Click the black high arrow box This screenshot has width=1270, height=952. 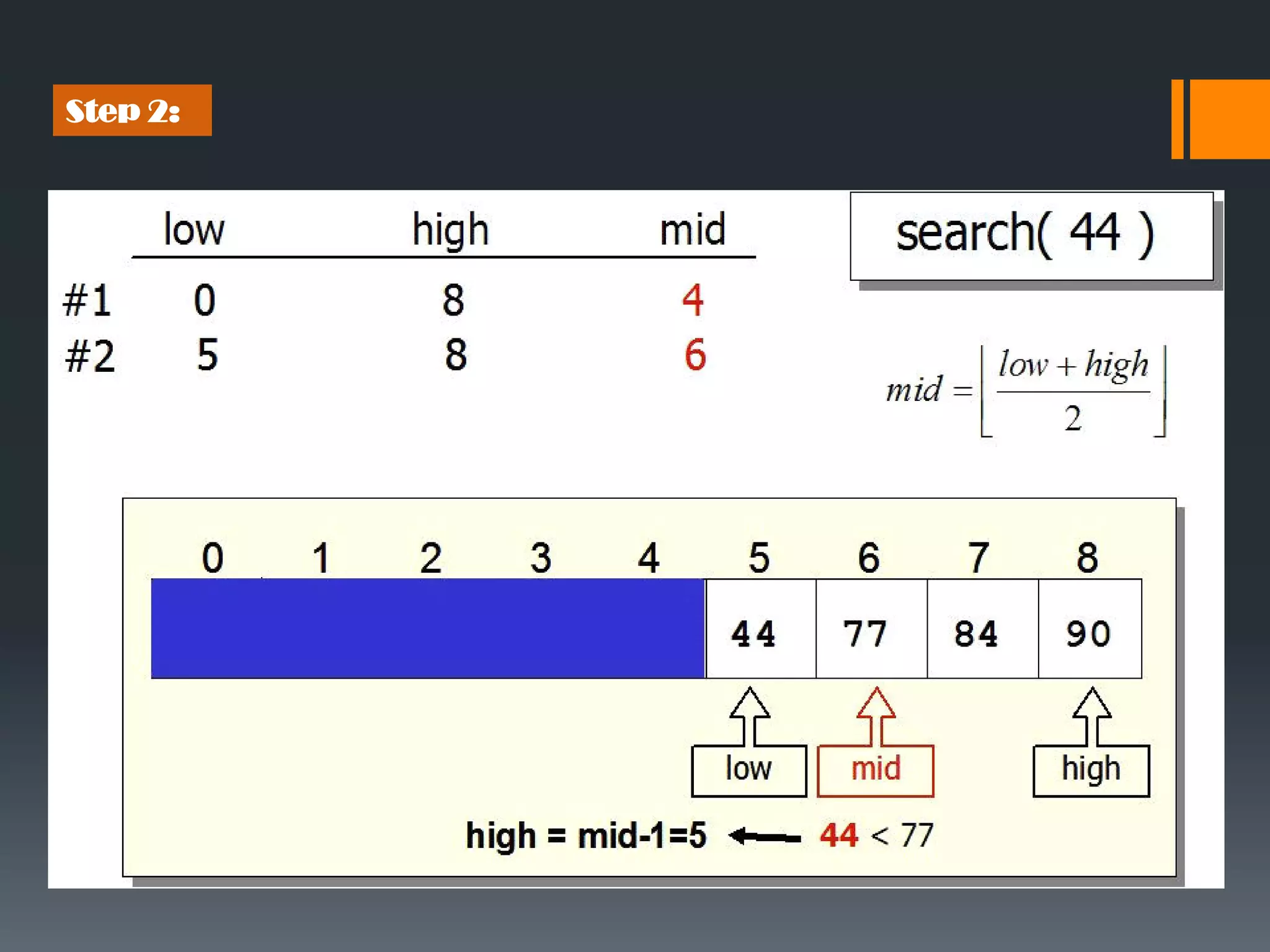1091,770
